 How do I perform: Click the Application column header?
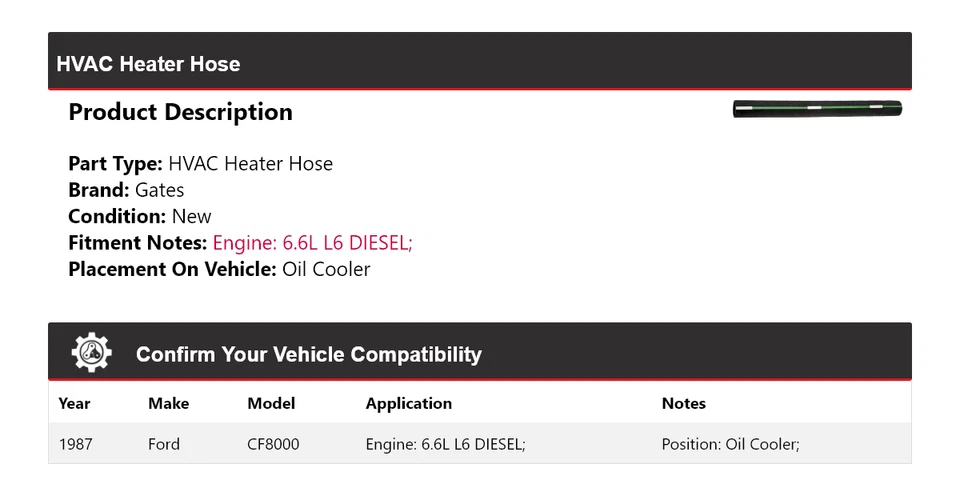408,403
